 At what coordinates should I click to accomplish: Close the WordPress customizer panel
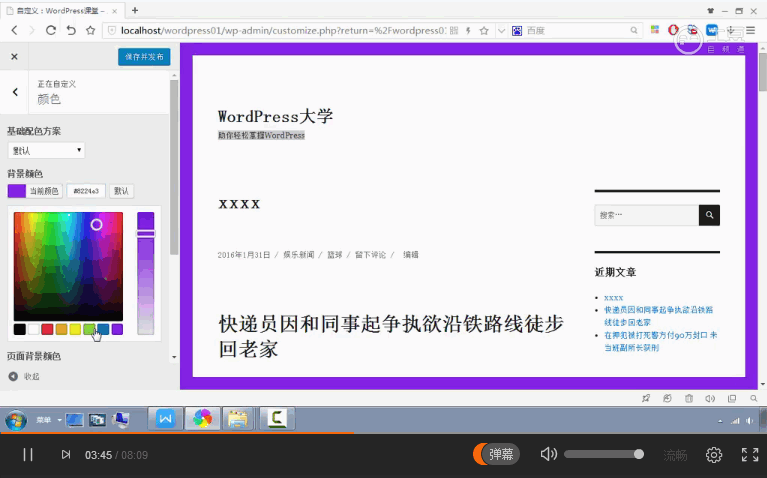tap(14, 57)
